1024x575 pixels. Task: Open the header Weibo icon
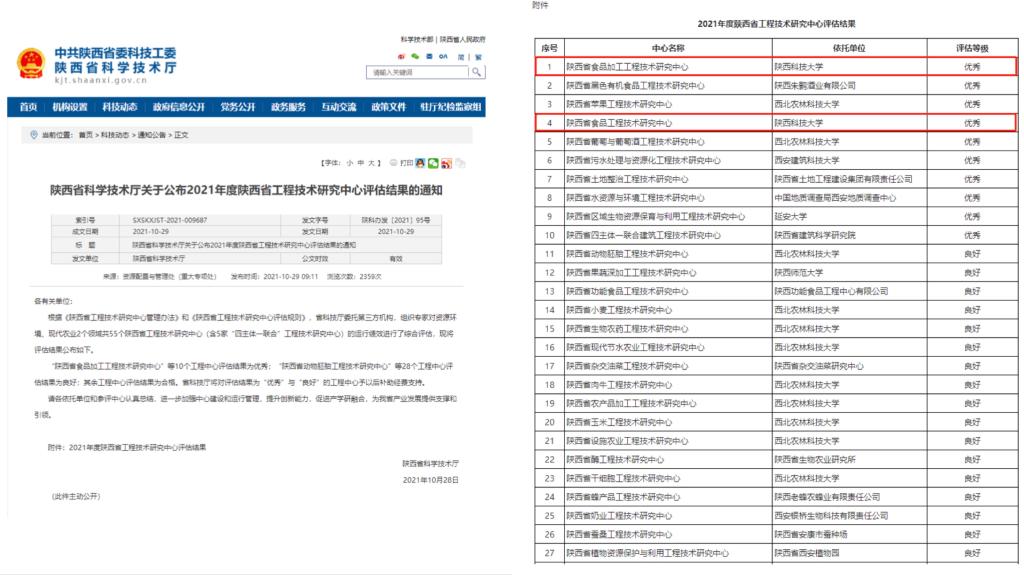(401, 56)
